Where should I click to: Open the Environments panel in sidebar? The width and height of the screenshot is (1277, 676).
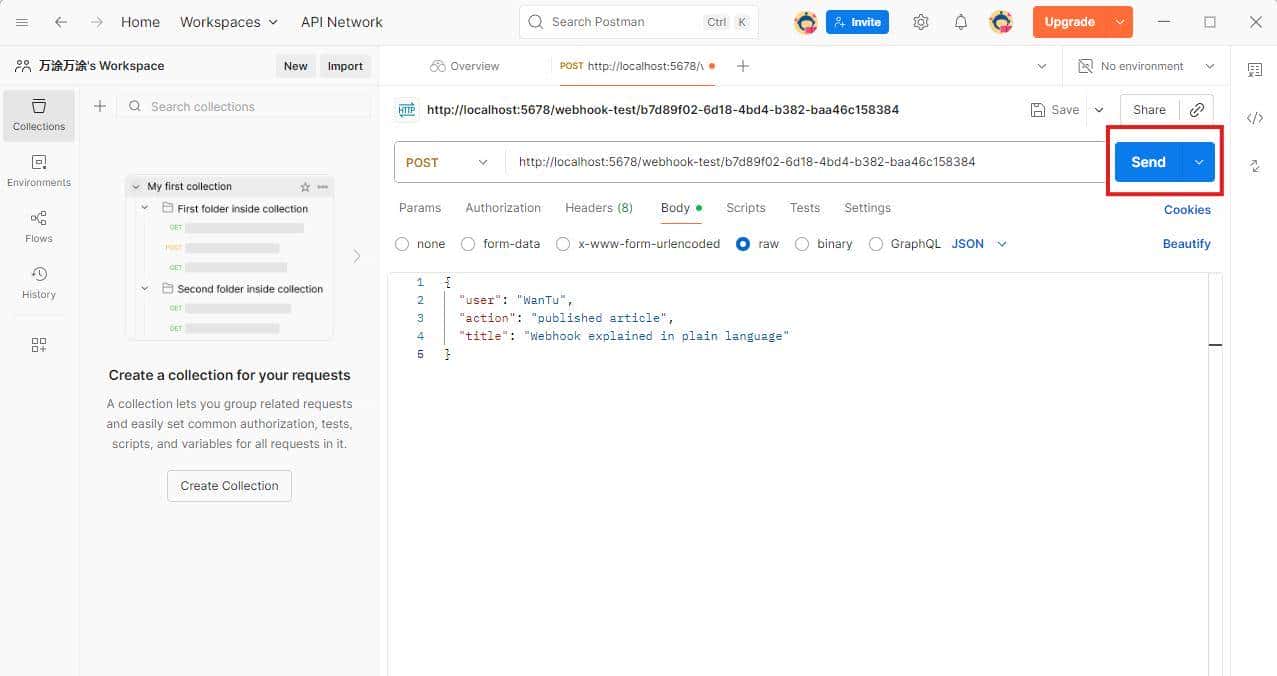coord(38,172)
